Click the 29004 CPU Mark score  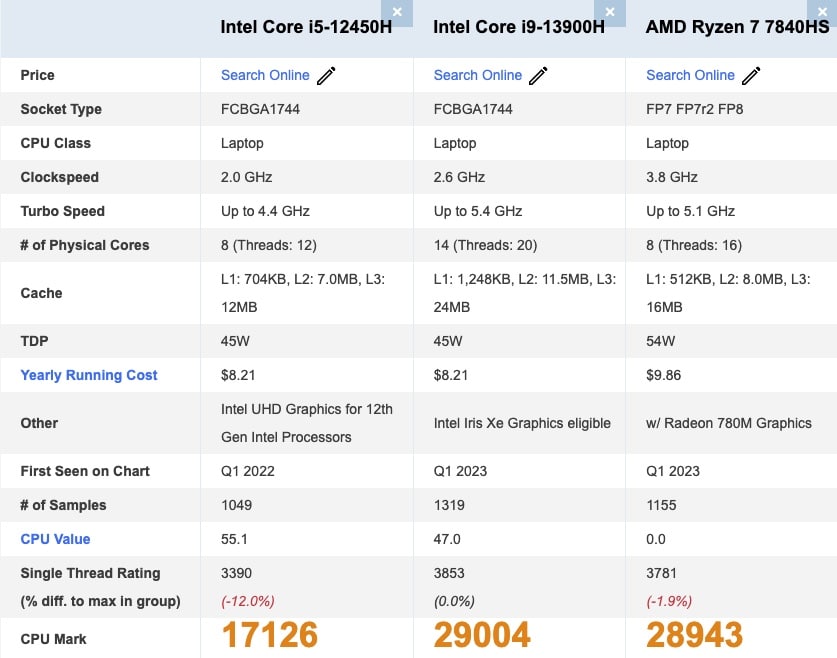pos(482,635)
